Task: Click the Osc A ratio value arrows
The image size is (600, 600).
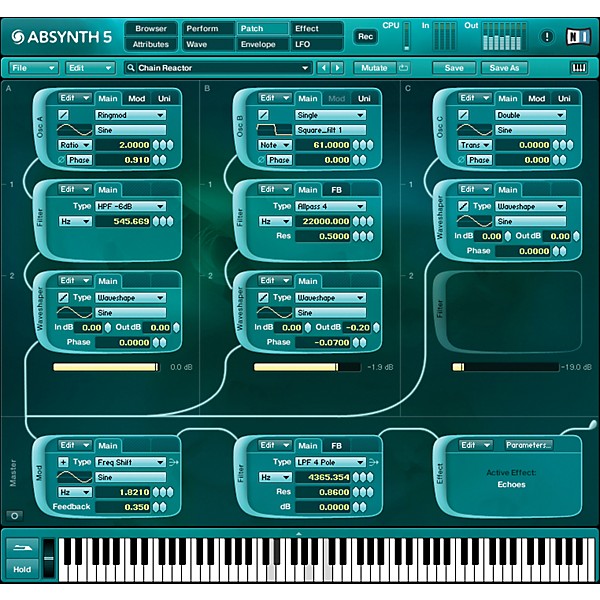Action: pyautogui.click(x=163, y=145)
